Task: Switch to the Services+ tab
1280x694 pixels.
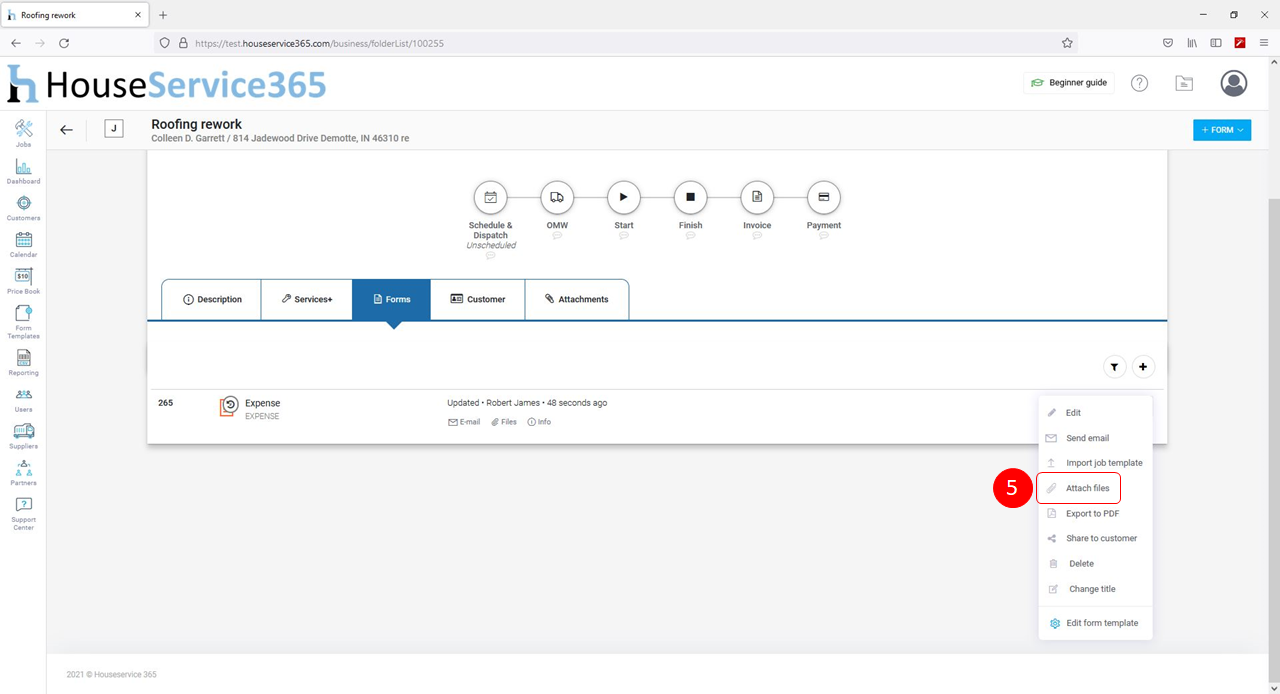Action: click(306, 299)
